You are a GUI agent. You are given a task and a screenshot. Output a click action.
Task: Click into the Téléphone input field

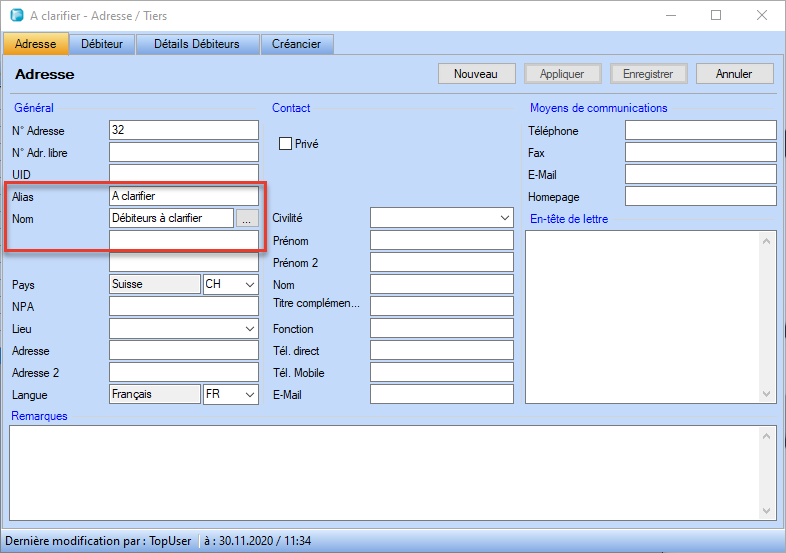click(700, 130)
